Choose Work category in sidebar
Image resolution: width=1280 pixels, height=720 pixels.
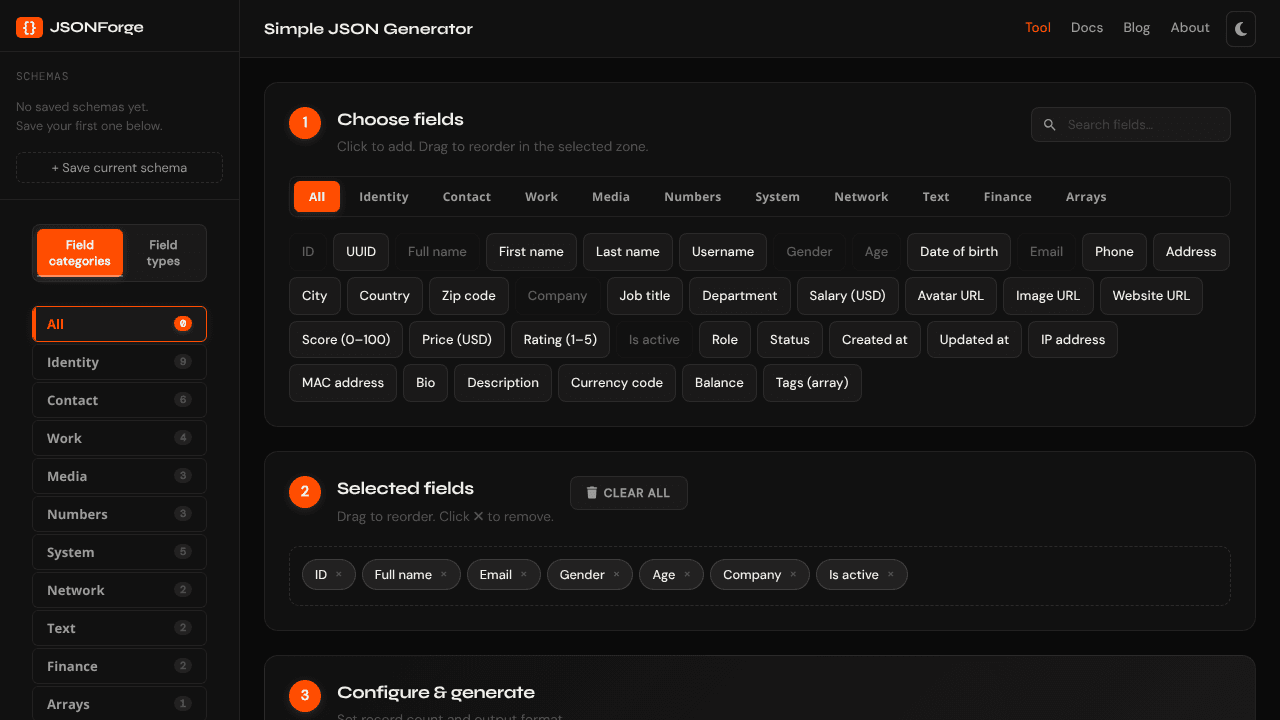119,438
